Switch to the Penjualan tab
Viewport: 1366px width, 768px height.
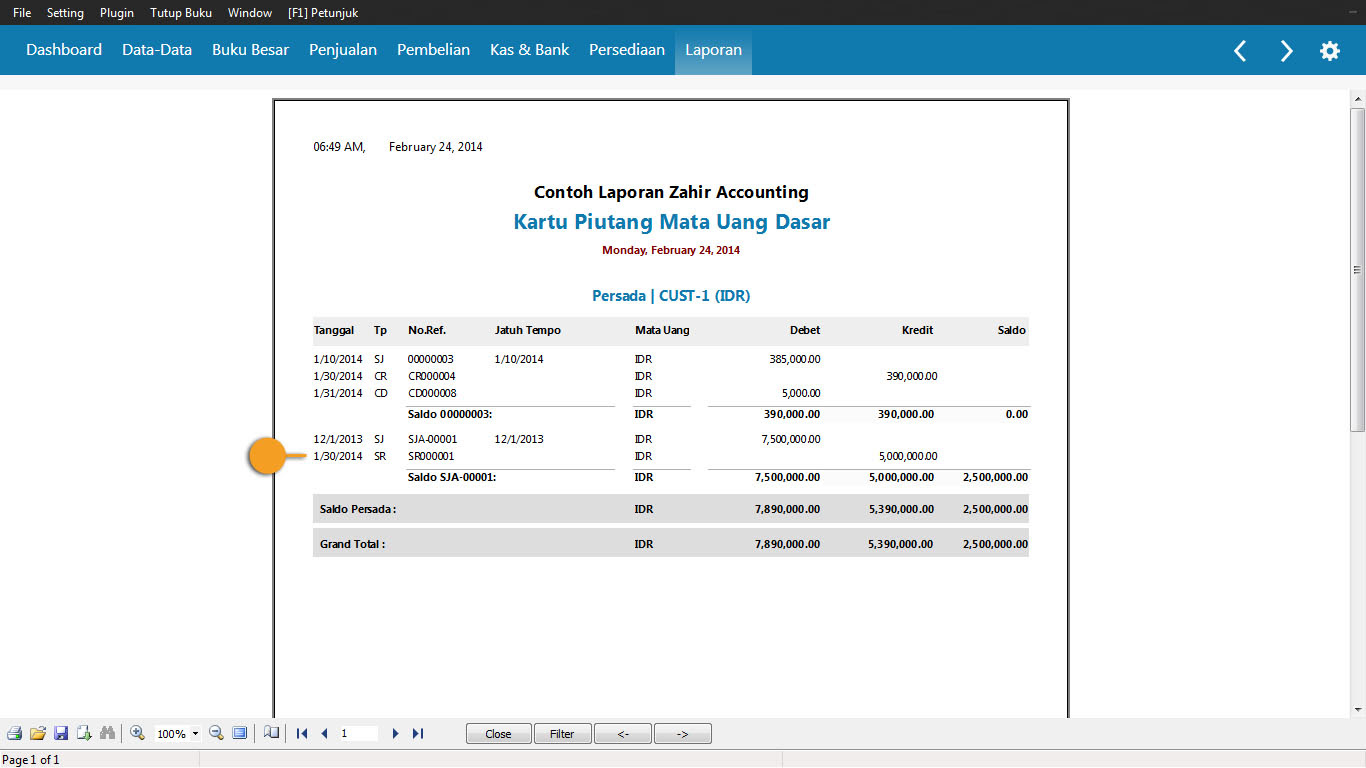pyautogui.click(x=343, y=50)
